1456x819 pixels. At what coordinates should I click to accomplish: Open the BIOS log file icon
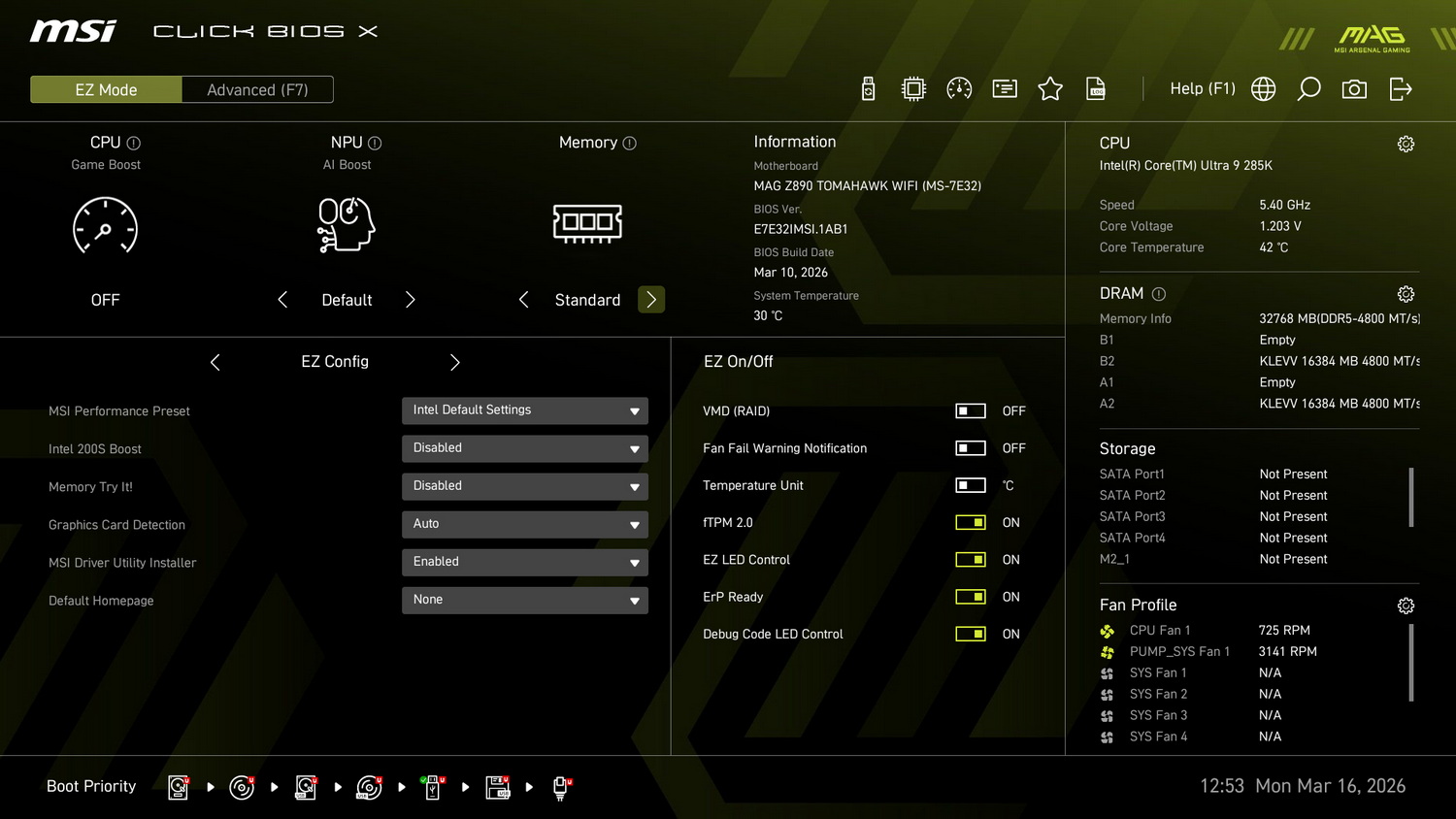1095,88
